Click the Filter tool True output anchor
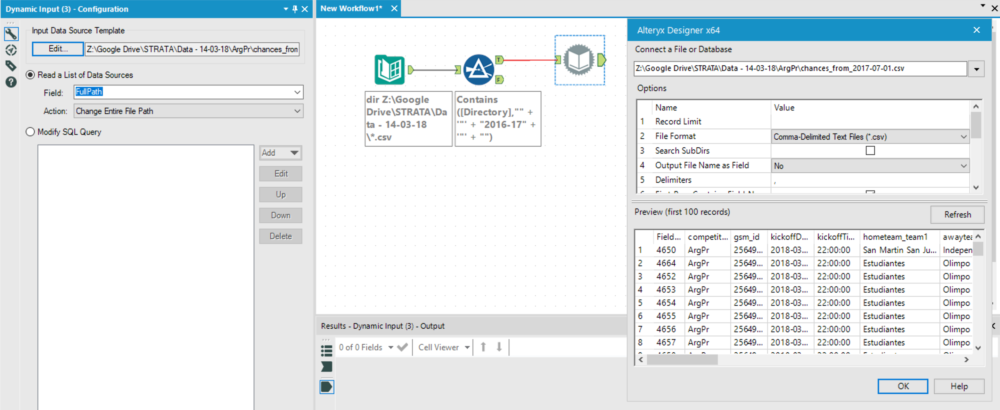 [500, 60]
